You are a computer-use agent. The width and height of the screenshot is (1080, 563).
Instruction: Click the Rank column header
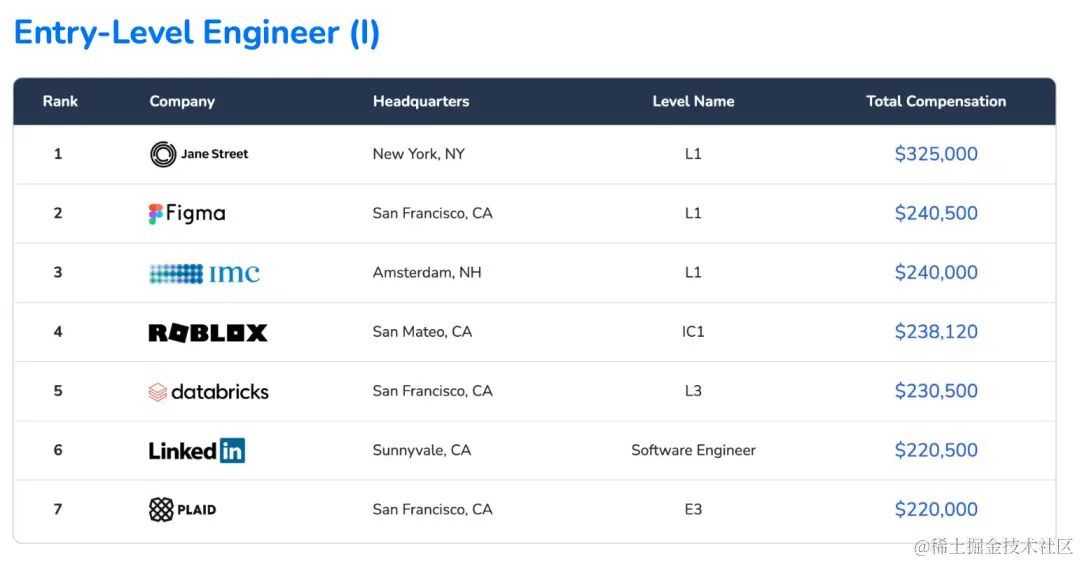click(x=60, y=101)
